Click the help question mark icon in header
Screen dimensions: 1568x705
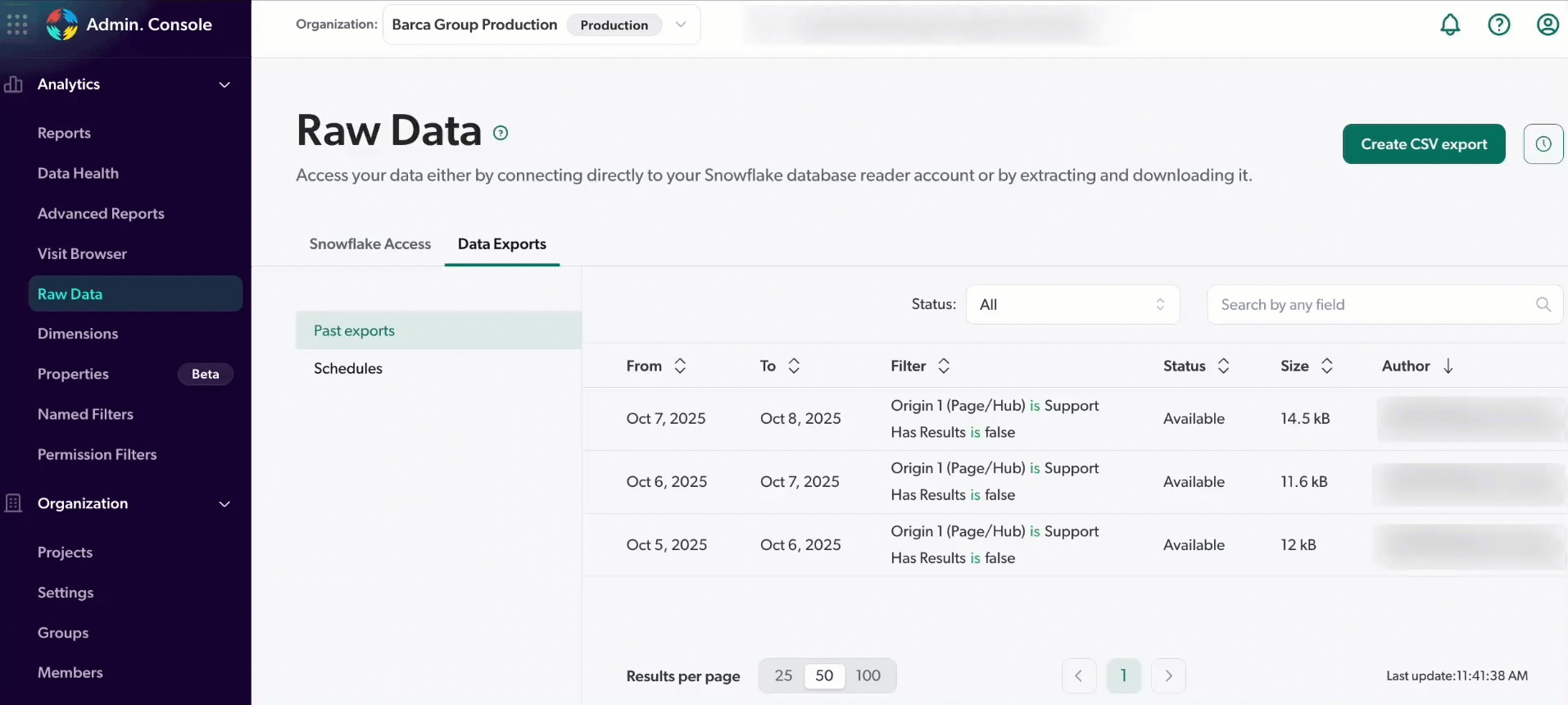[x=1498, y=25]
